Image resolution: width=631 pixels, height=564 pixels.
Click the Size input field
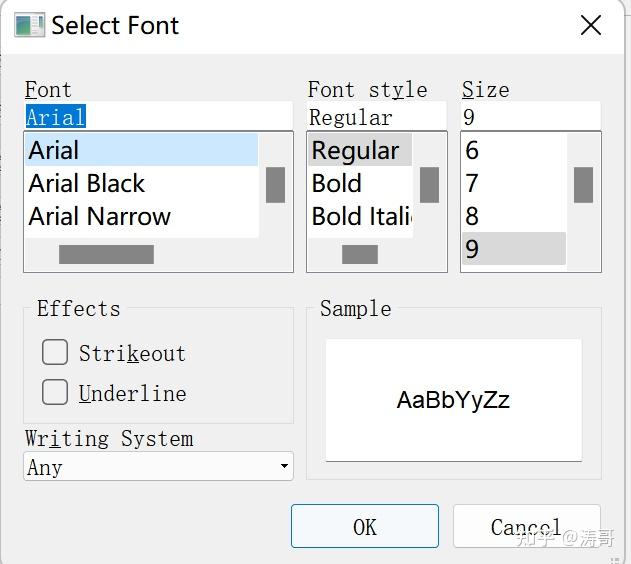pyautogui.click(x=530, y=117)
